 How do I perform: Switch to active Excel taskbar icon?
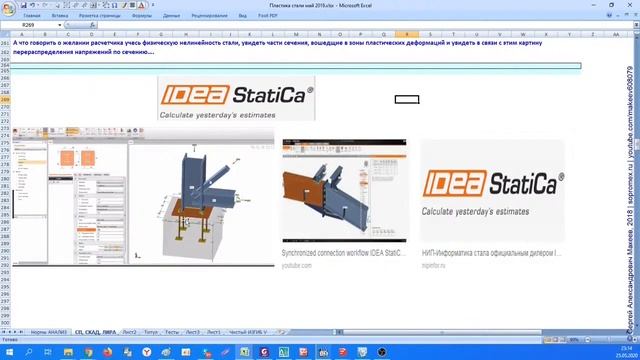245,352
